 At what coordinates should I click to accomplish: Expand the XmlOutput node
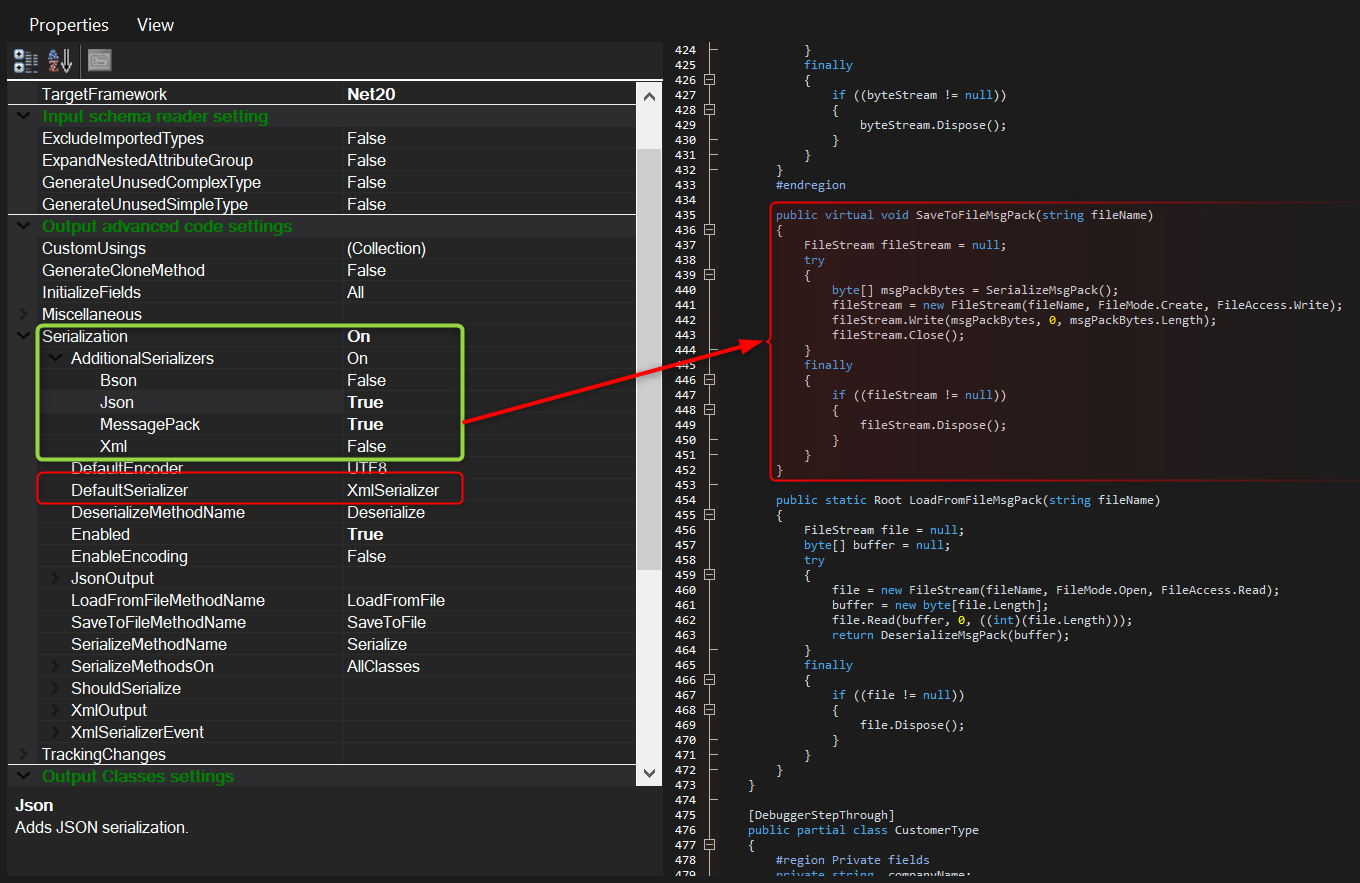click(55, 711)
